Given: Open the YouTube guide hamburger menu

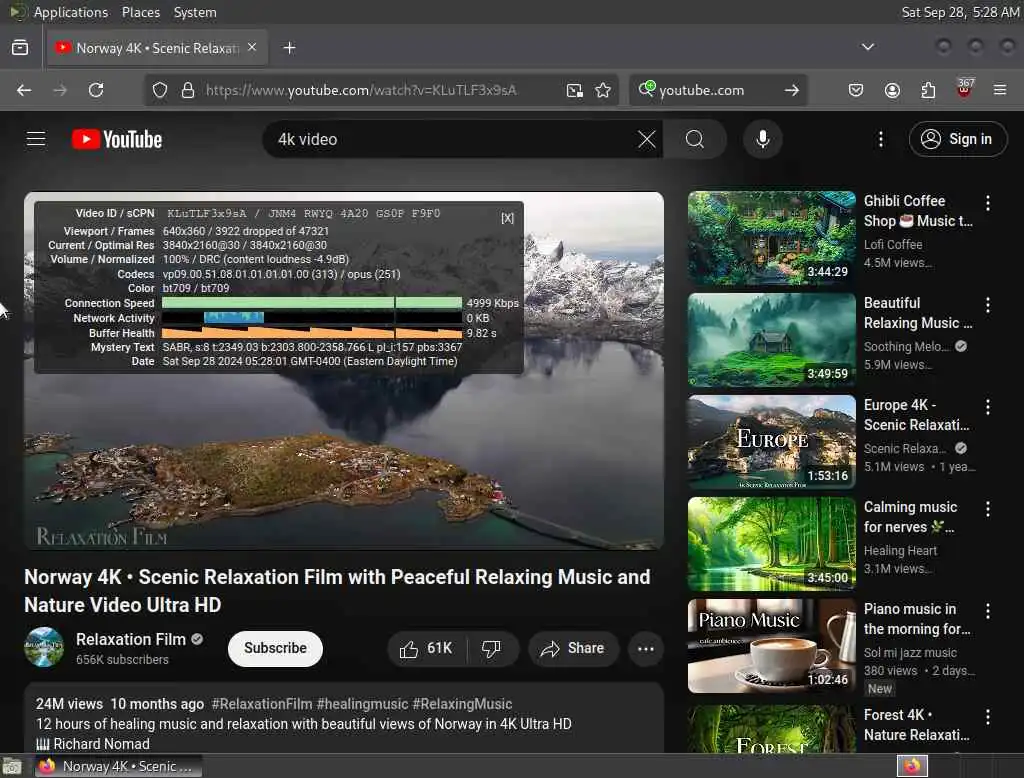Looking at the screenshot, I should (x=36, y=139).
